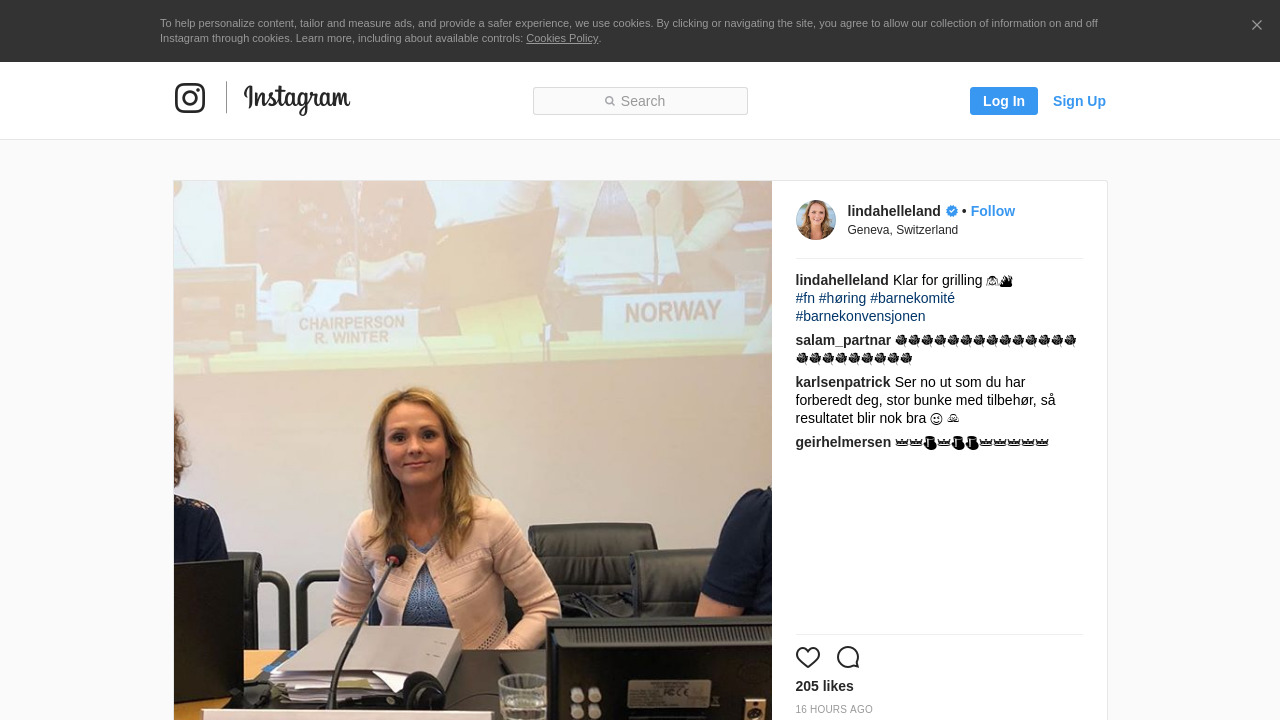1280x720 pixels.
Task: Focus the Search input field
Action: coord(640,101)
